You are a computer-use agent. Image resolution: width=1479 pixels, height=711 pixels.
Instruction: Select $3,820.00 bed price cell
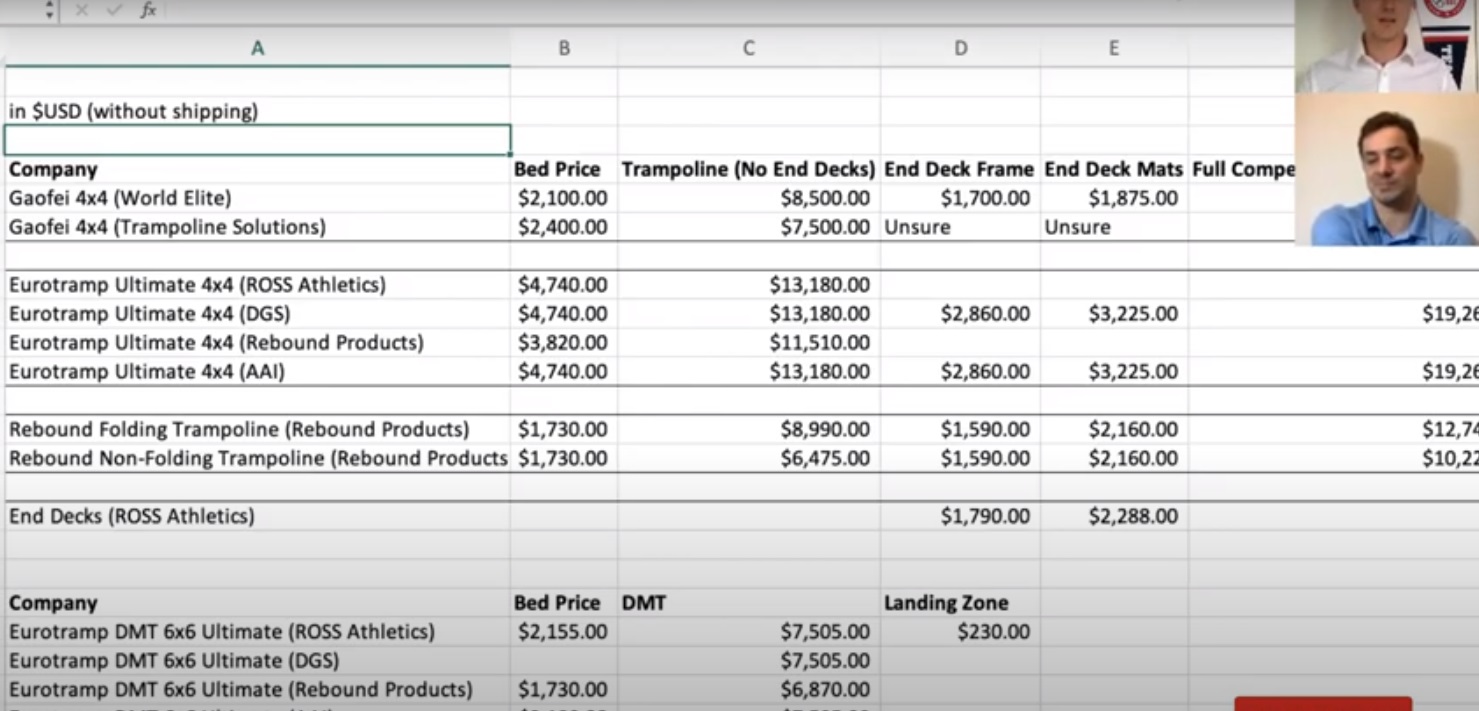564,343
